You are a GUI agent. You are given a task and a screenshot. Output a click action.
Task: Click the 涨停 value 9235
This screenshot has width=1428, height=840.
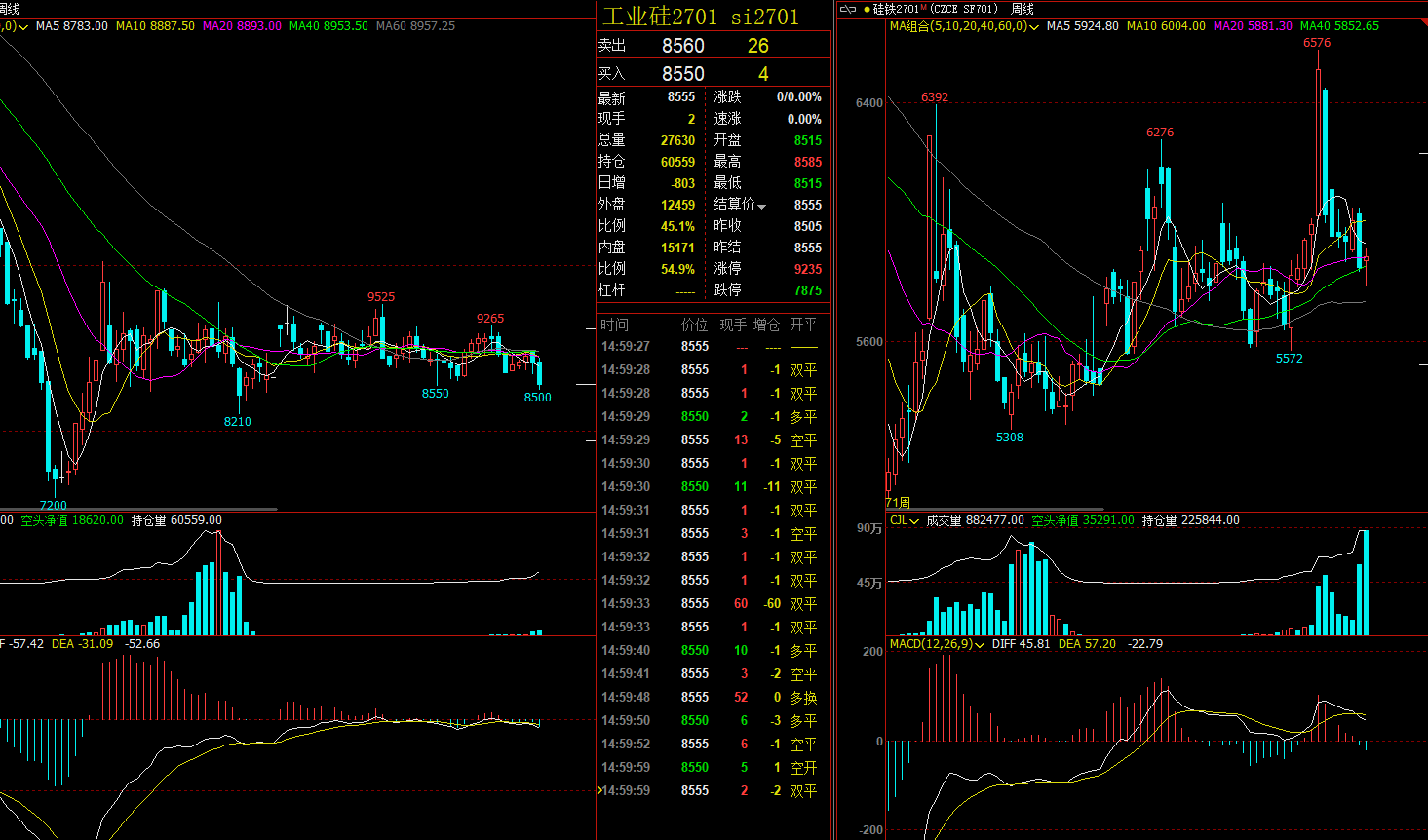(x=808, y=269)
